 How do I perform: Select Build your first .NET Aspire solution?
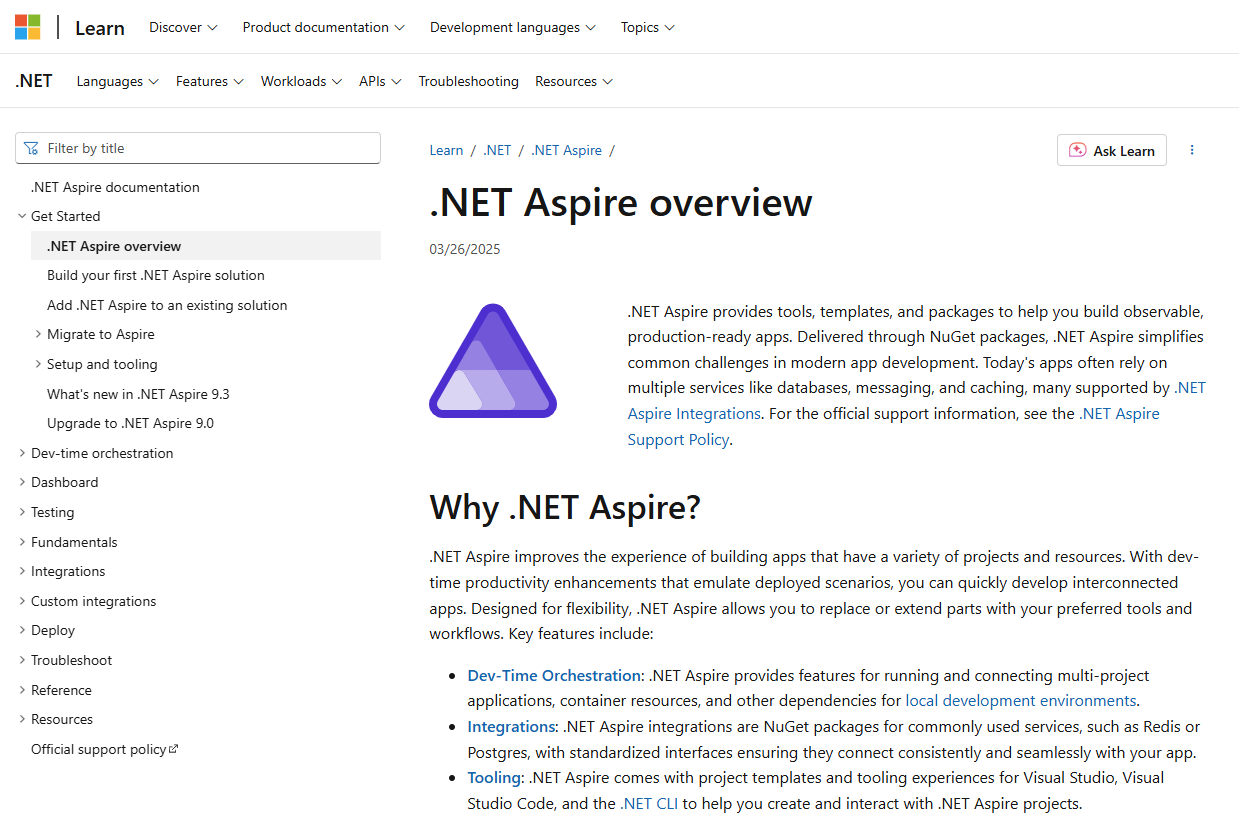pyautogui.click(x=156, y=275)
